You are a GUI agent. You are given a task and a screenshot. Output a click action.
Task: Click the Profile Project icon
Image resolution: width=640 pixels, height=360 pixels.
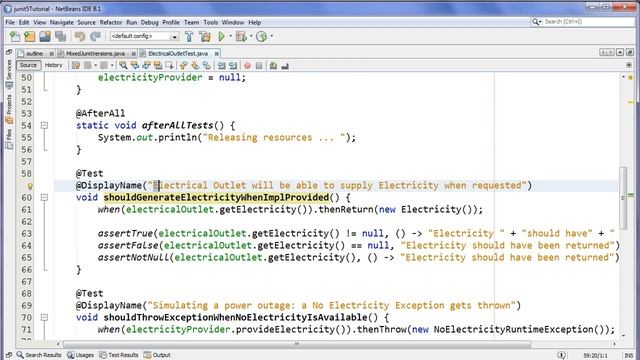click(261, 36)
